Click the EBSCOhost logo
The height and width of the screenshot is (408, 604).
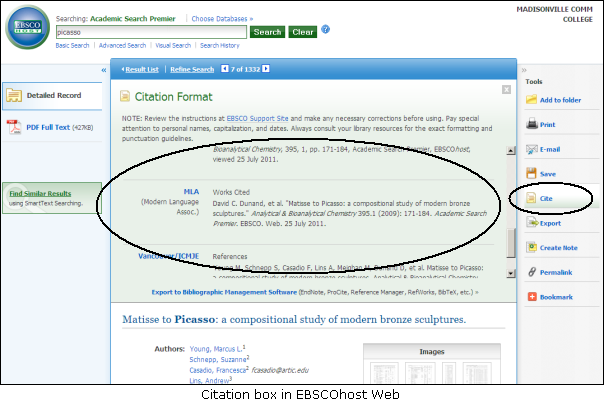pyautogui.click(x=27, y=27)
